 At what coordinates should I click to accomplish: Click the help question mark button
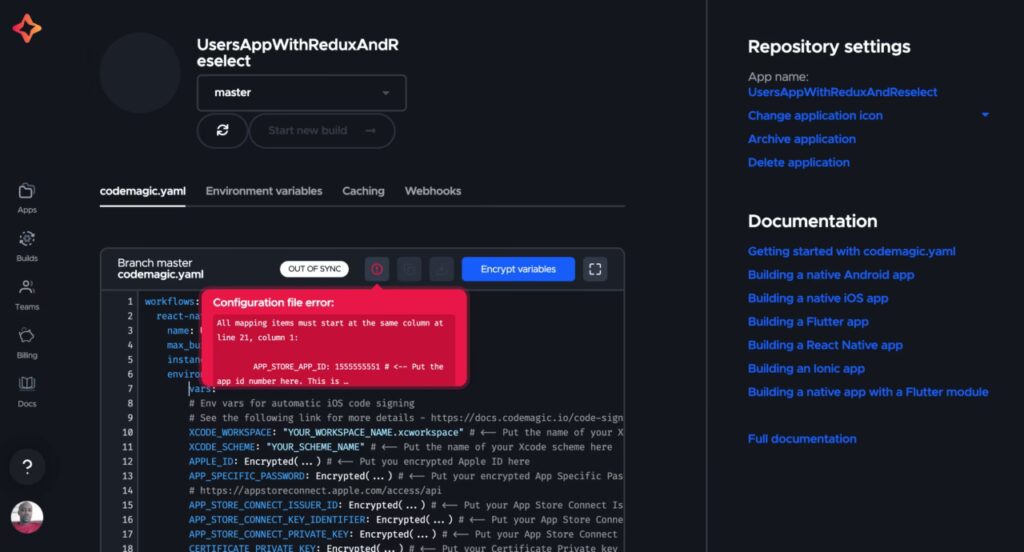27,467
